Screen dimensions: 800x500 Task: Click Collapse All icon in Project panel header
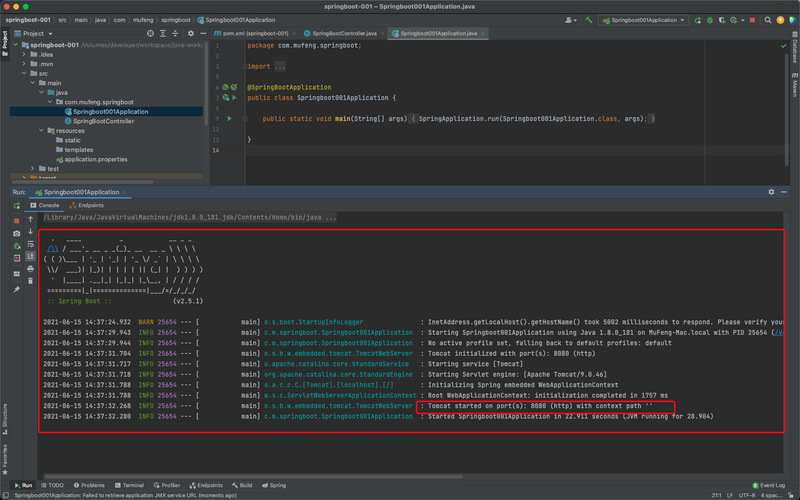click(x=175, y=33)
